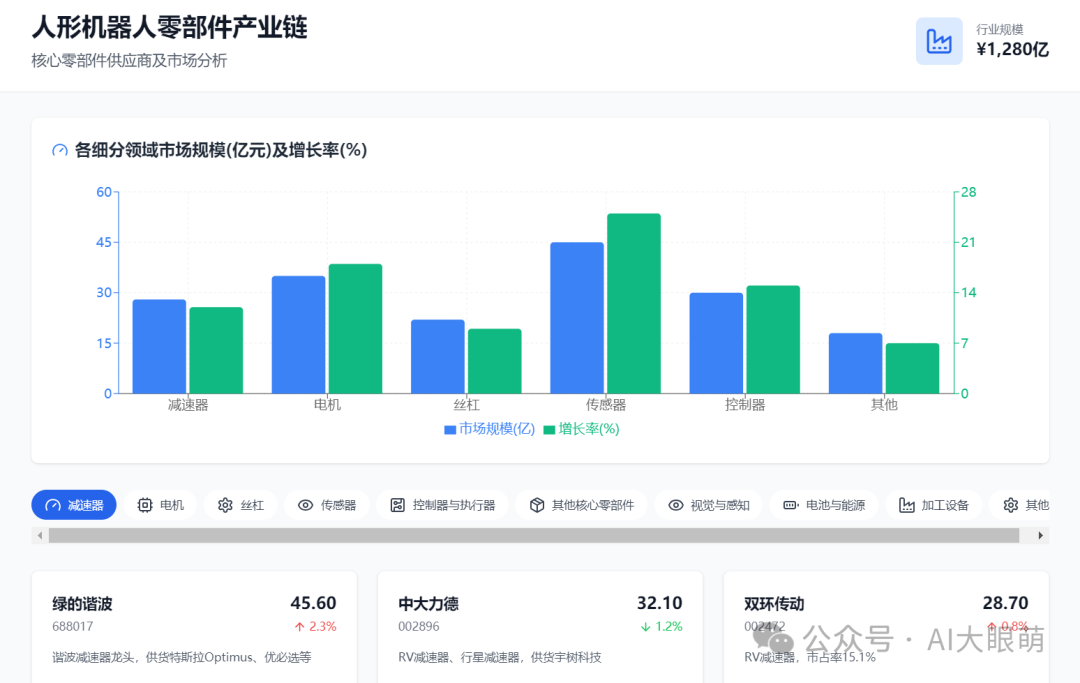Click the green 控制器 growth rate bar
Viewport: 1080px width, 683px height.
(x=773, y=339)
